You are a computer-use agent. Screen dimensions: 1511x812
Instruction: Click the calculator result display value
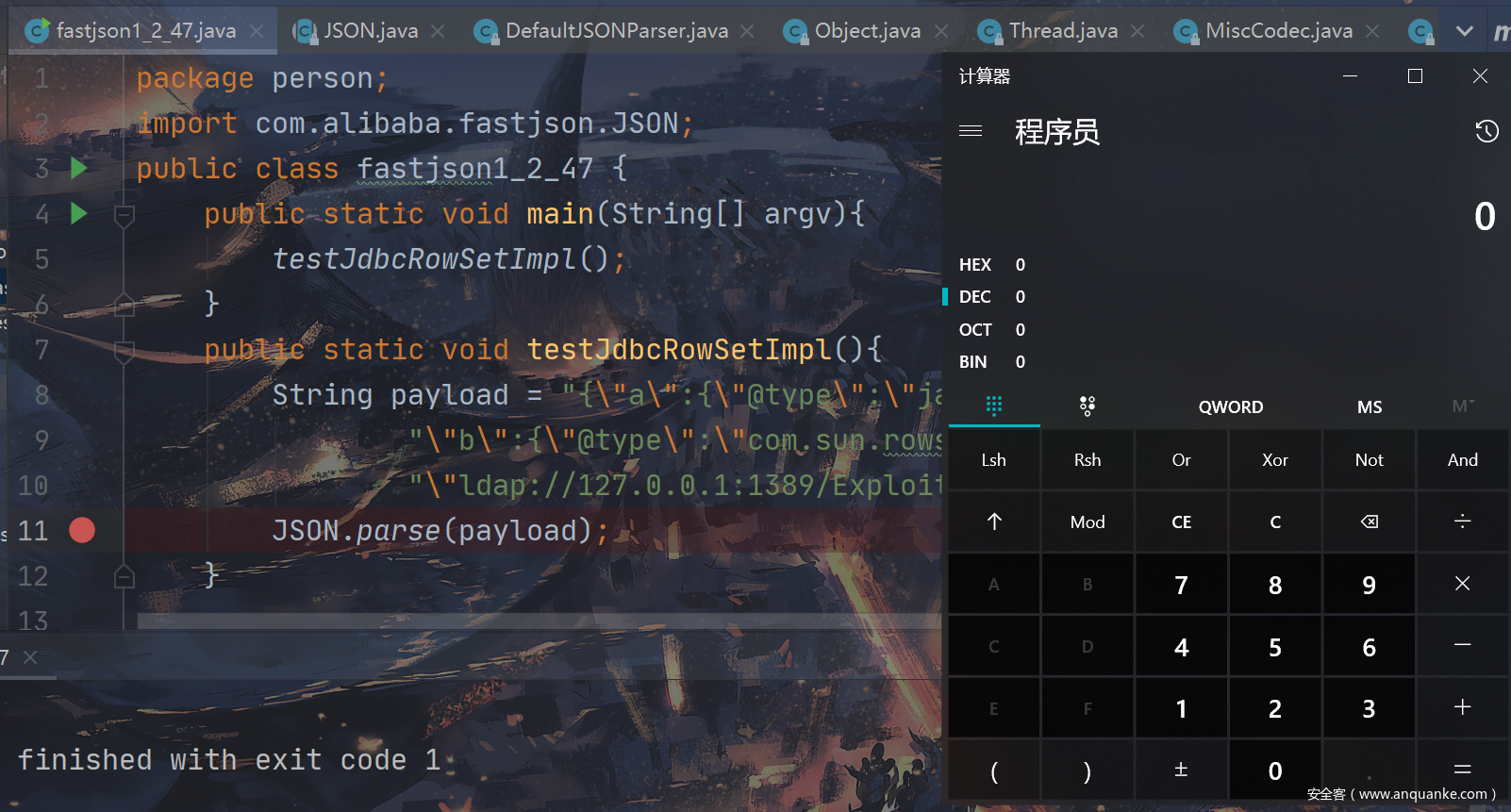point(1485,217)
